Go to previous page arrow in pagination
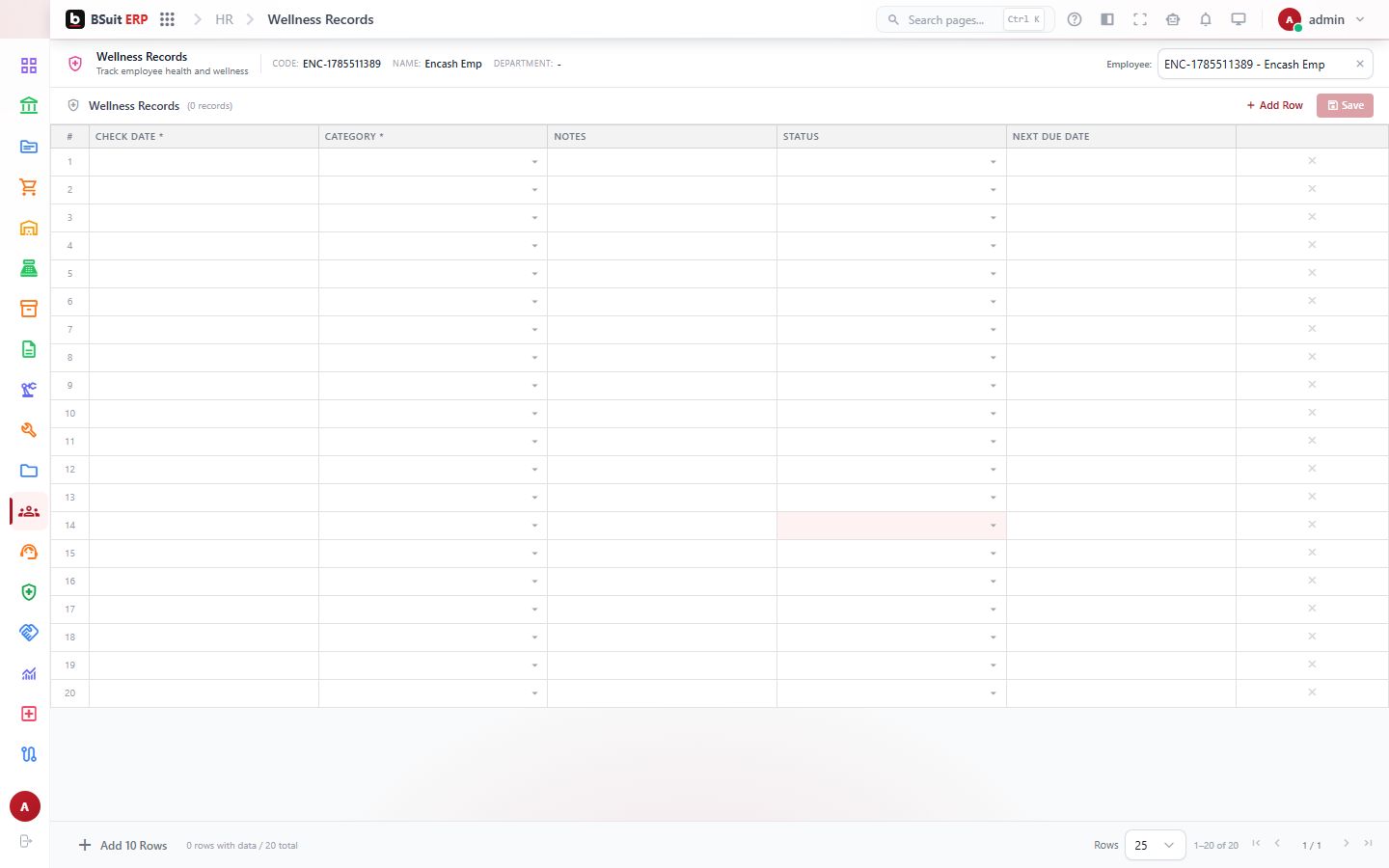 (1277, 844)
